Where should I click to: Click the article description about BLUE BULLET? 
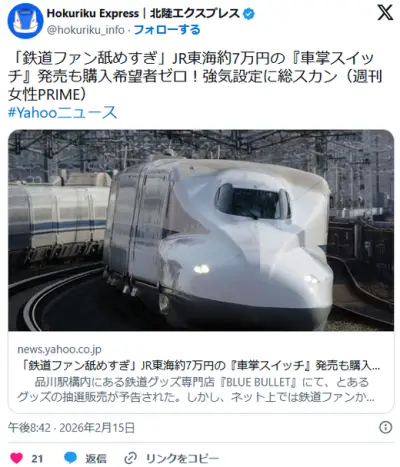coord(196,390)
